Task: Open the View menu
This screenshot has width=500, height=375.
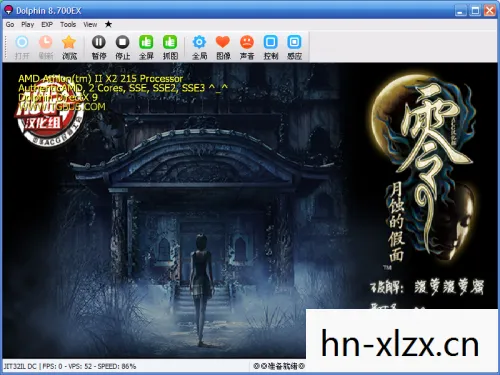Action: tap(90, 24)
